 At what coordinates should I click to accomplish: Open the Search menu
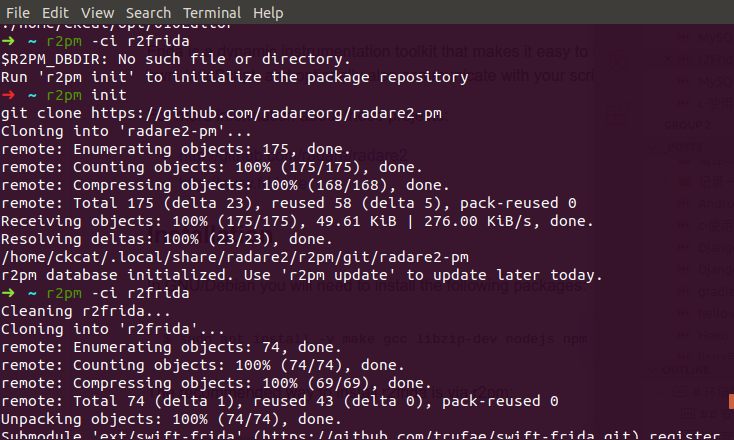point(147,13)
